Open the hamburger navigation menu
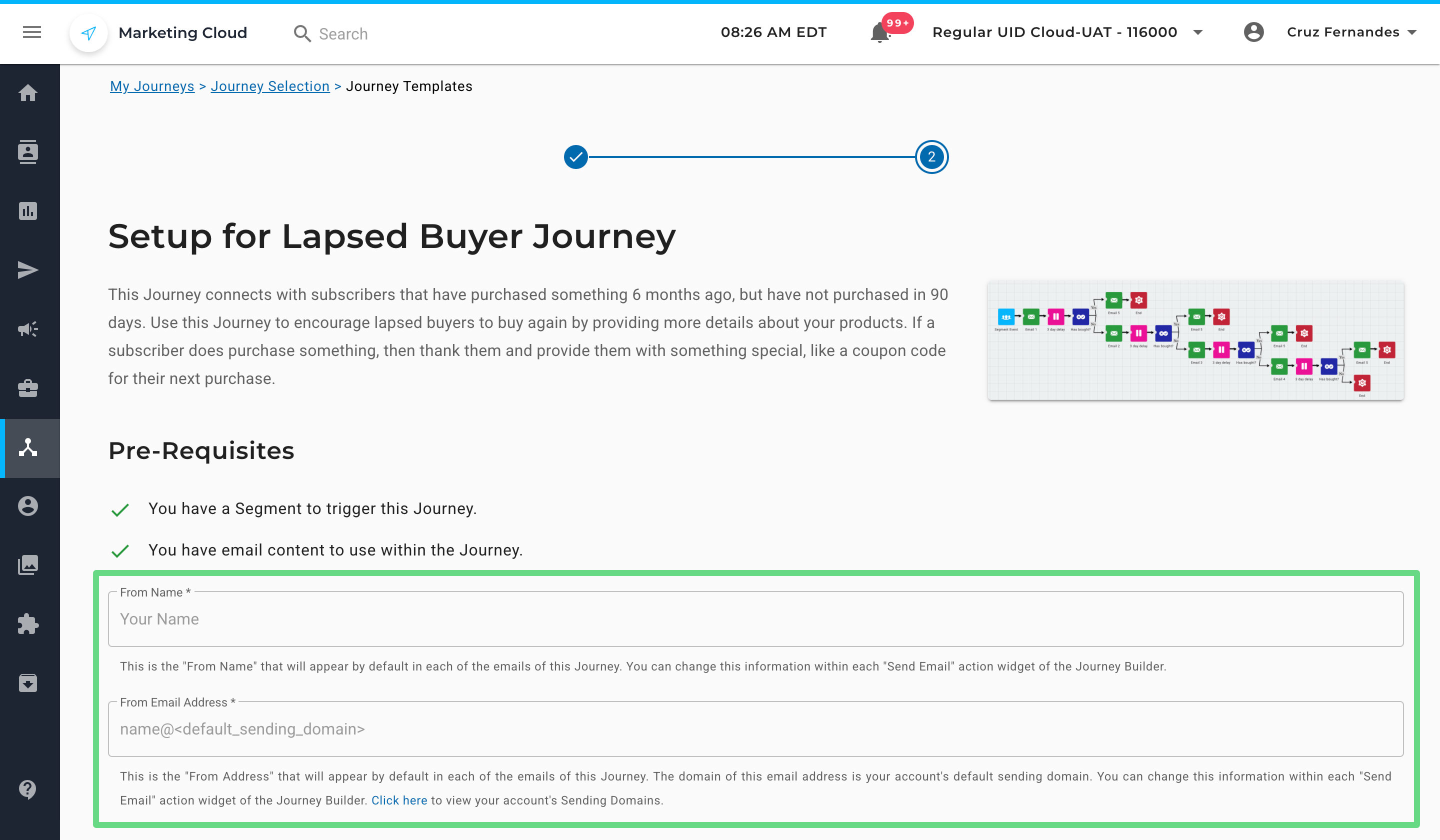Screen dimensions: 1440x840 (32, 32)
